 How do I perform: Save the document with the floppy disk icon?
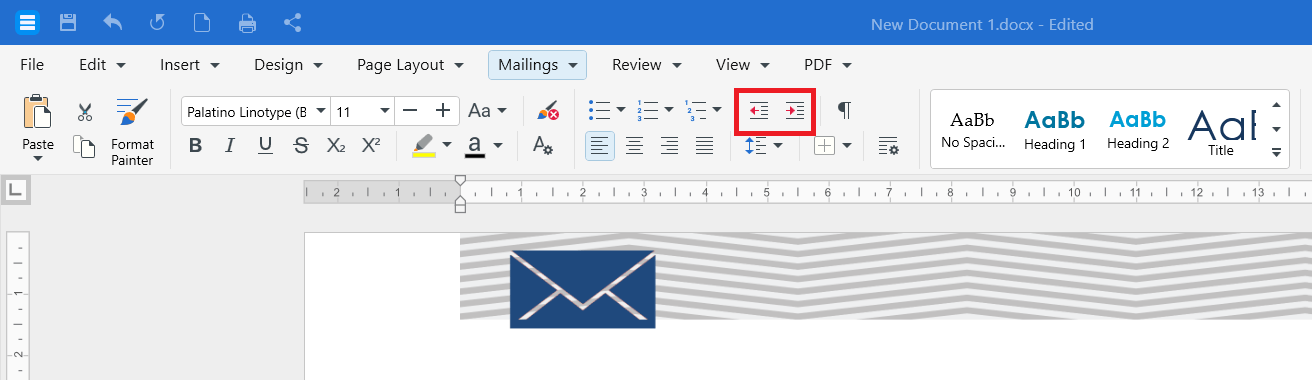tap(68, 22)
